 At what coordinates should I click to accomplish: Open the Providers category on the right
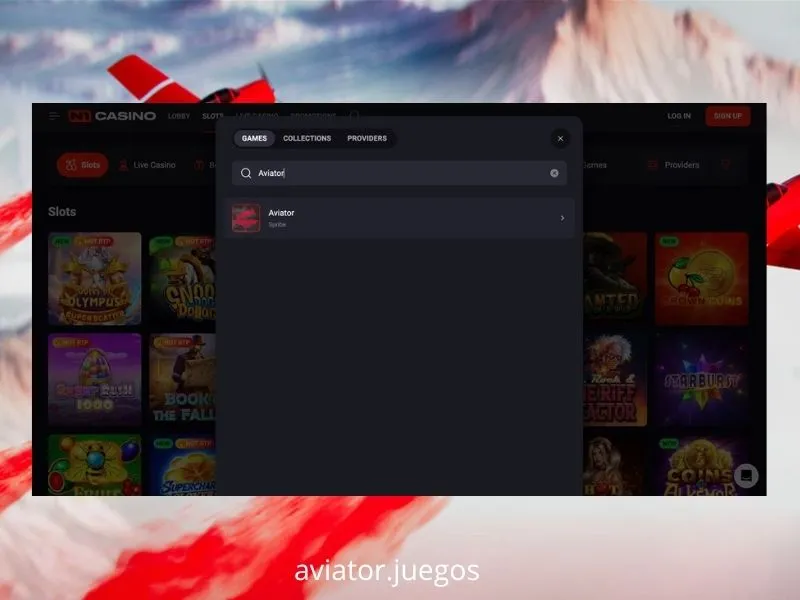pyautogui.click(x=673, y=165)
